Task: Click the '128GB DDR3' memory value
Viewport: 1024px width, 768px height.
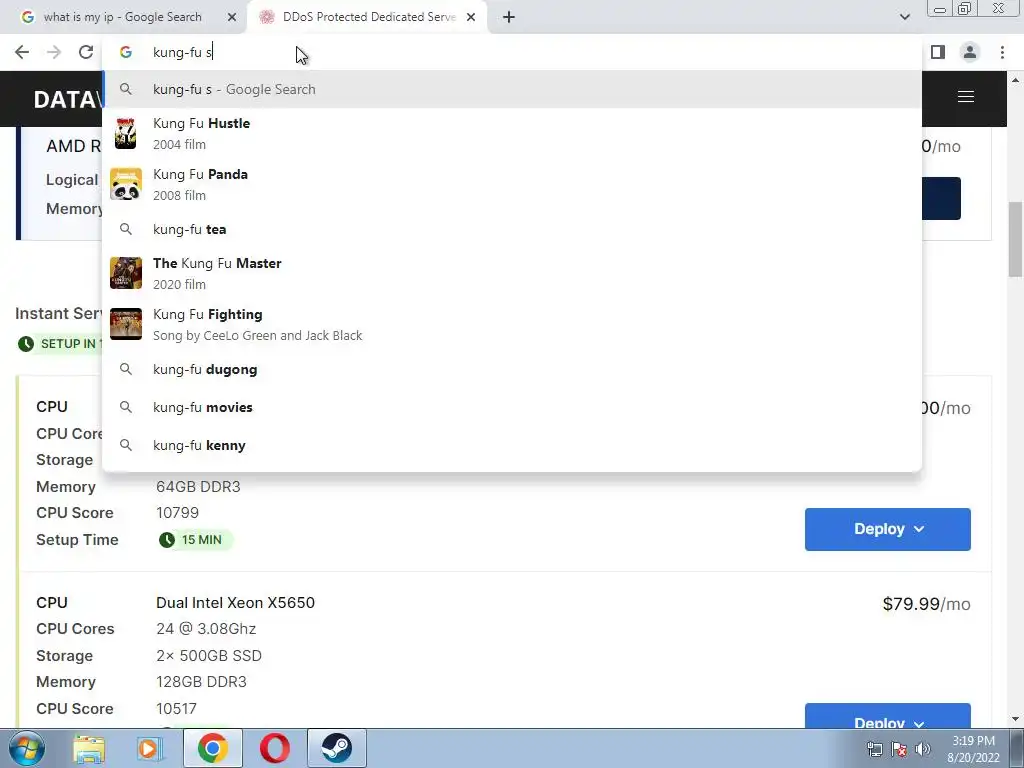Action: (201, 682)
